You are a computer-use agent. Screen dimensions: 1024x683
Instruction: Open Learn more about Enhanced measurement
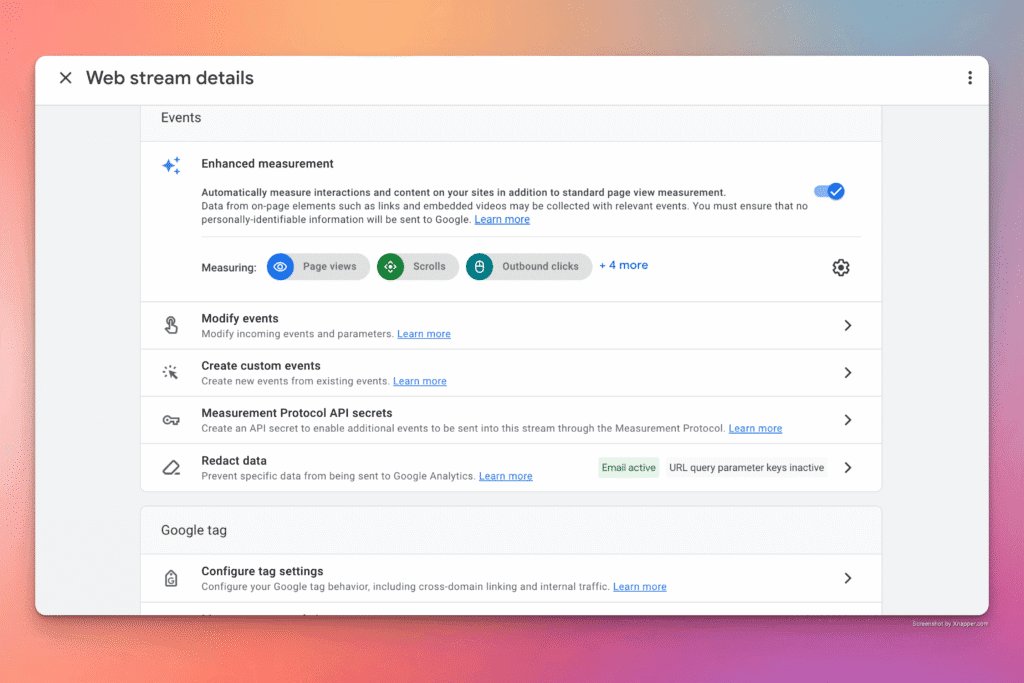click(502, 219)
